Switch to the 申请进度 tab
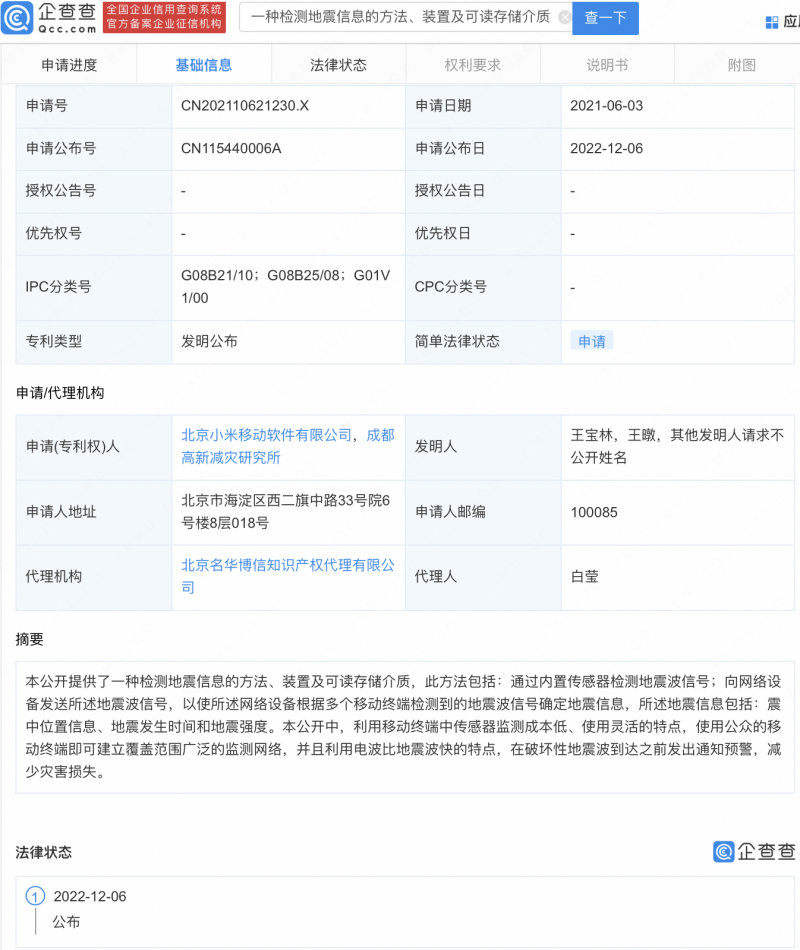 pos(68,62)
